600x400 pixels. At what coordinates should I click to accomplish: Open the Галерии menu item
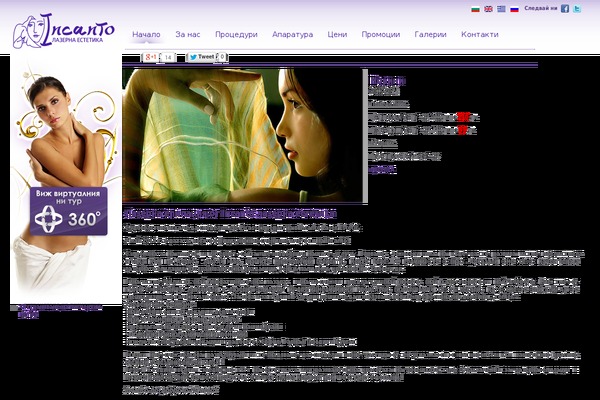pos(430,34)
